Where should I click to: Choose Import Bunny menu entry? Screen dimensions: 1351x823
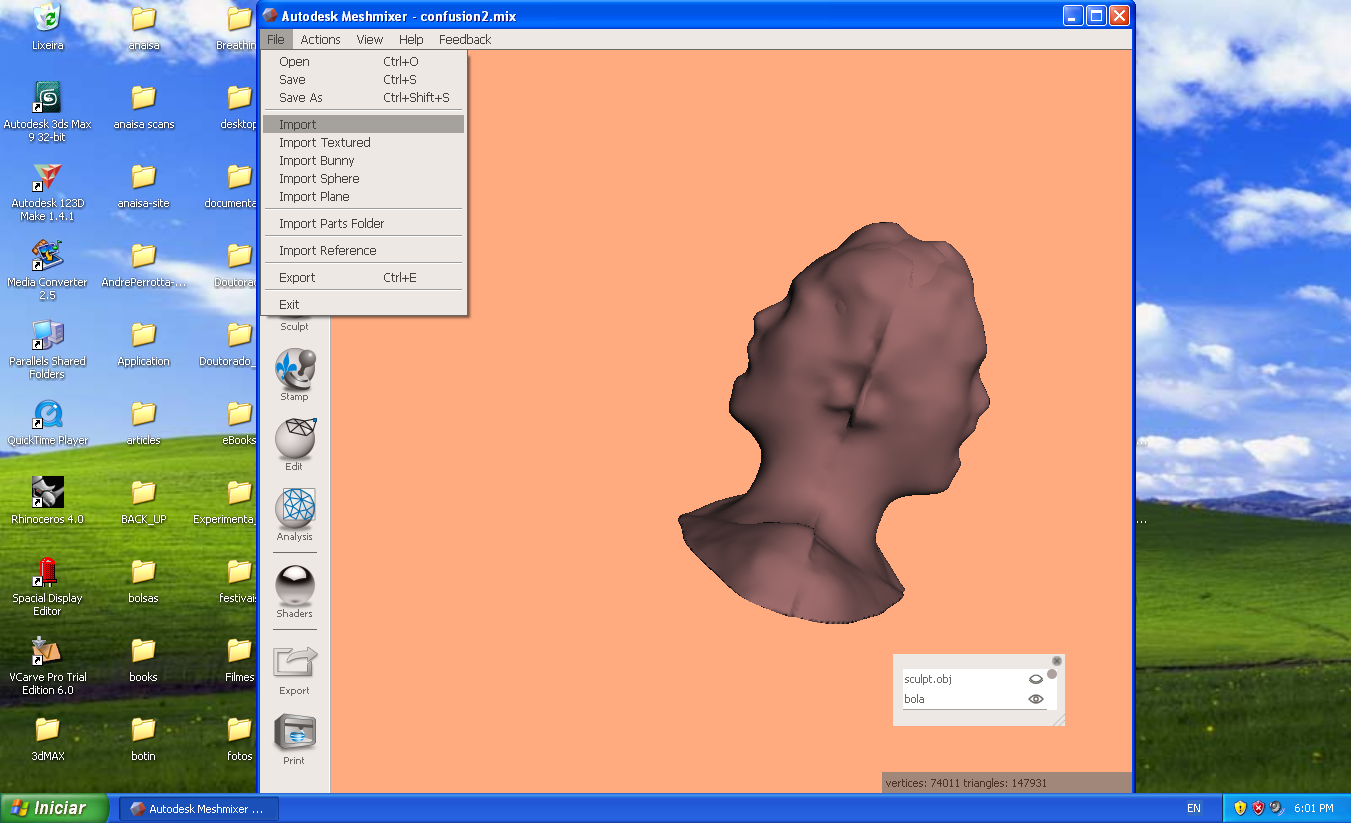point(364,161)
